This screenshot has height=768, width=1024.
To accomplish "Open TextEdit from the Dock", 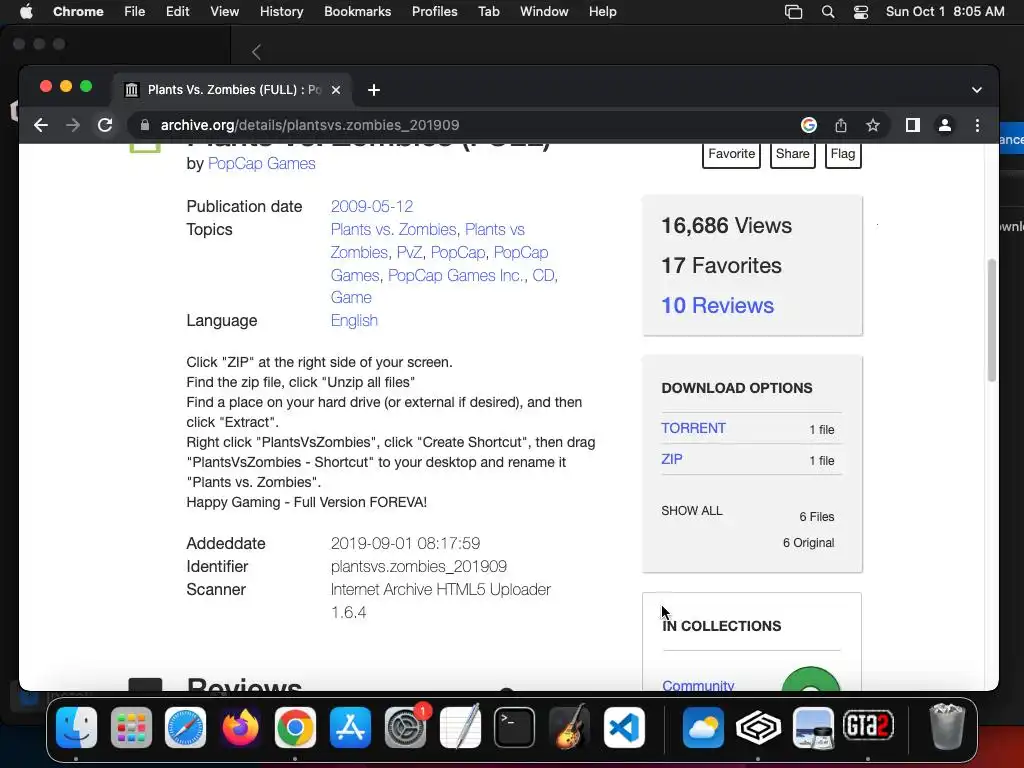I will point(460,728).
